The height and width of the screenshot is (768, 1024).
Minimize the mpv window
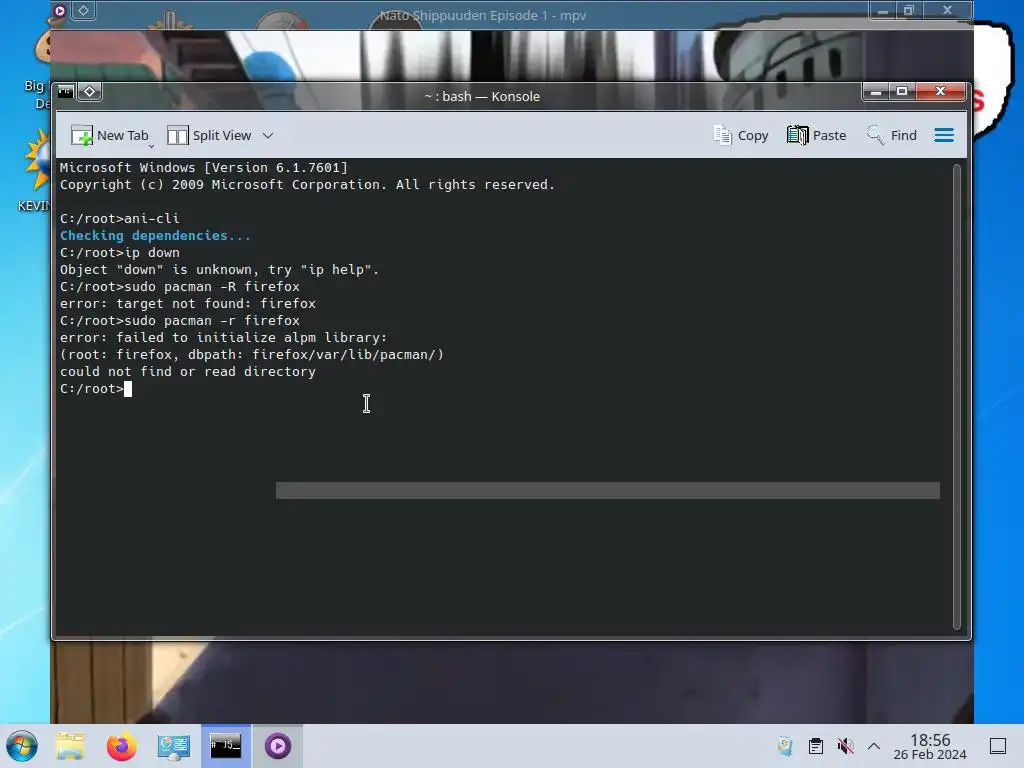882,10
